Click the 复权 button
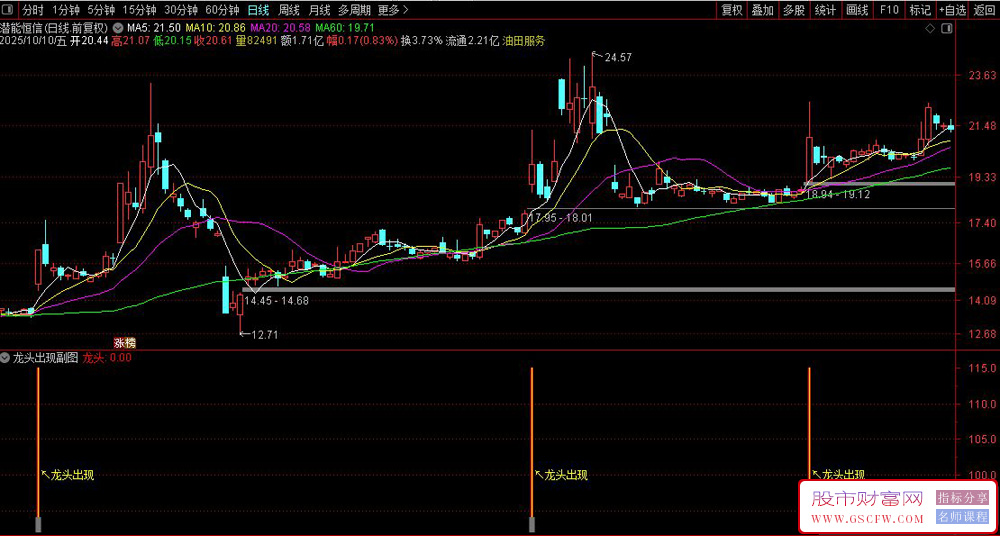 click(x=731, y=10)
